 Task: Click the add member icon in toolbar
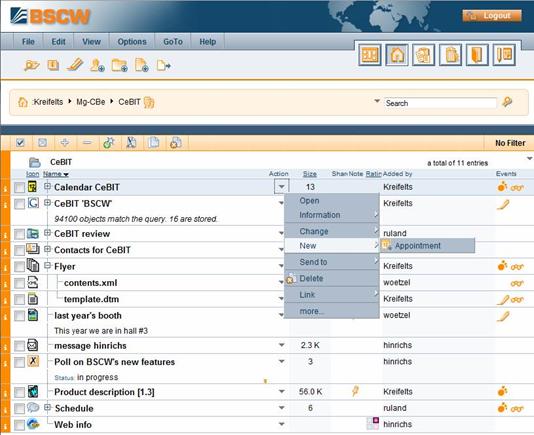[x=97, y=65]
